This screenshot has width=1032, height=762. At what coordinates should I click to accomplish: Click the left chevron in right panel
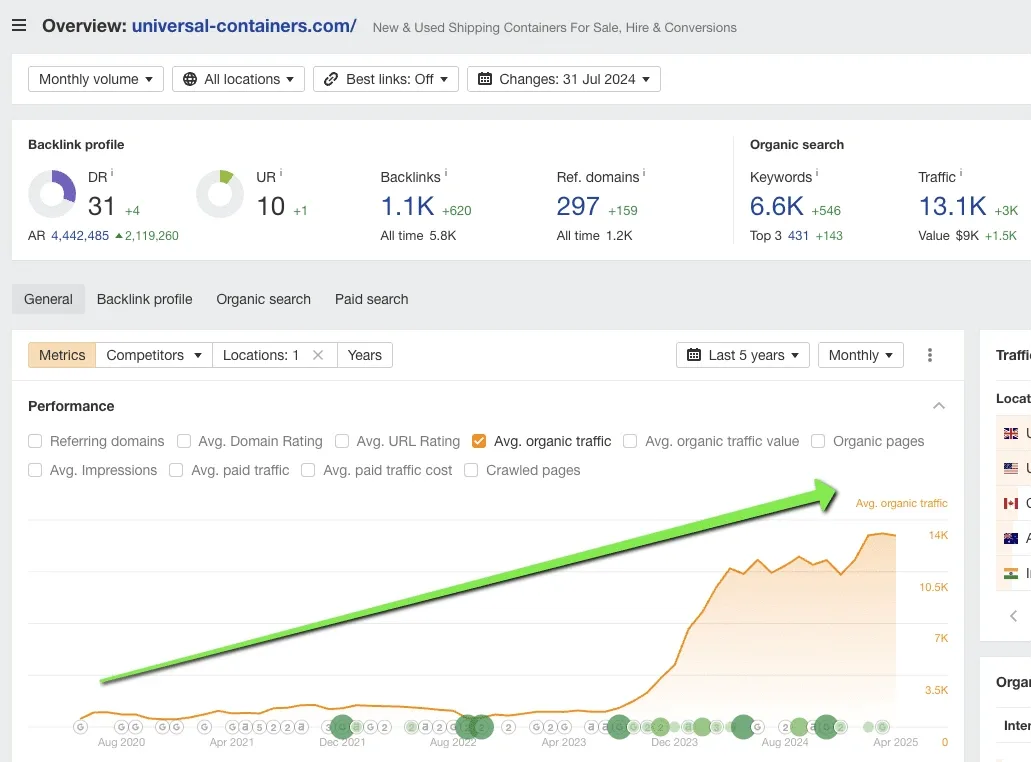(1014, 616)
